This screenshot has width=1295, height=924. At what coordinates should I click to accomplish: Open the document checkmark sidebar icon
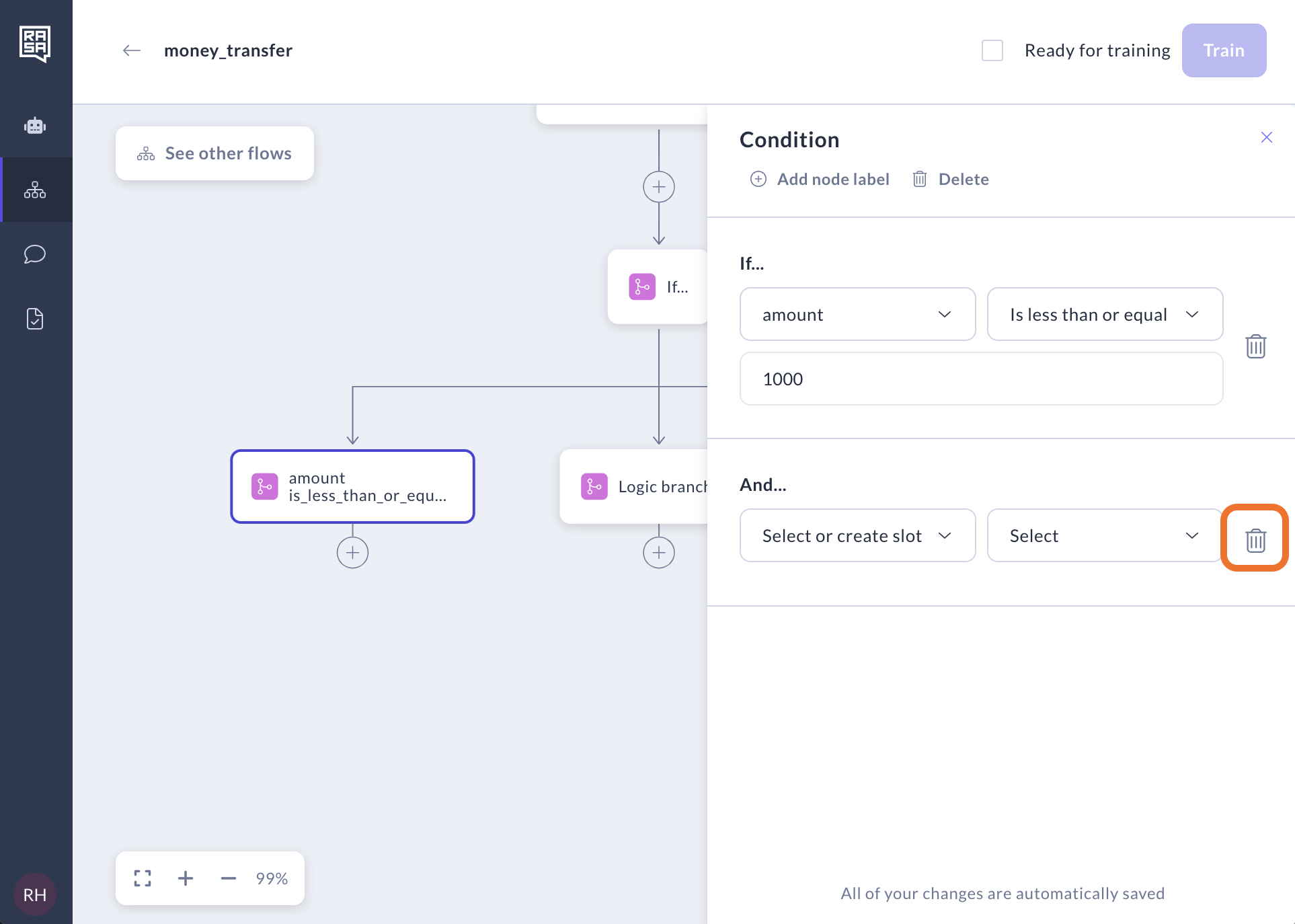(35, 319)
